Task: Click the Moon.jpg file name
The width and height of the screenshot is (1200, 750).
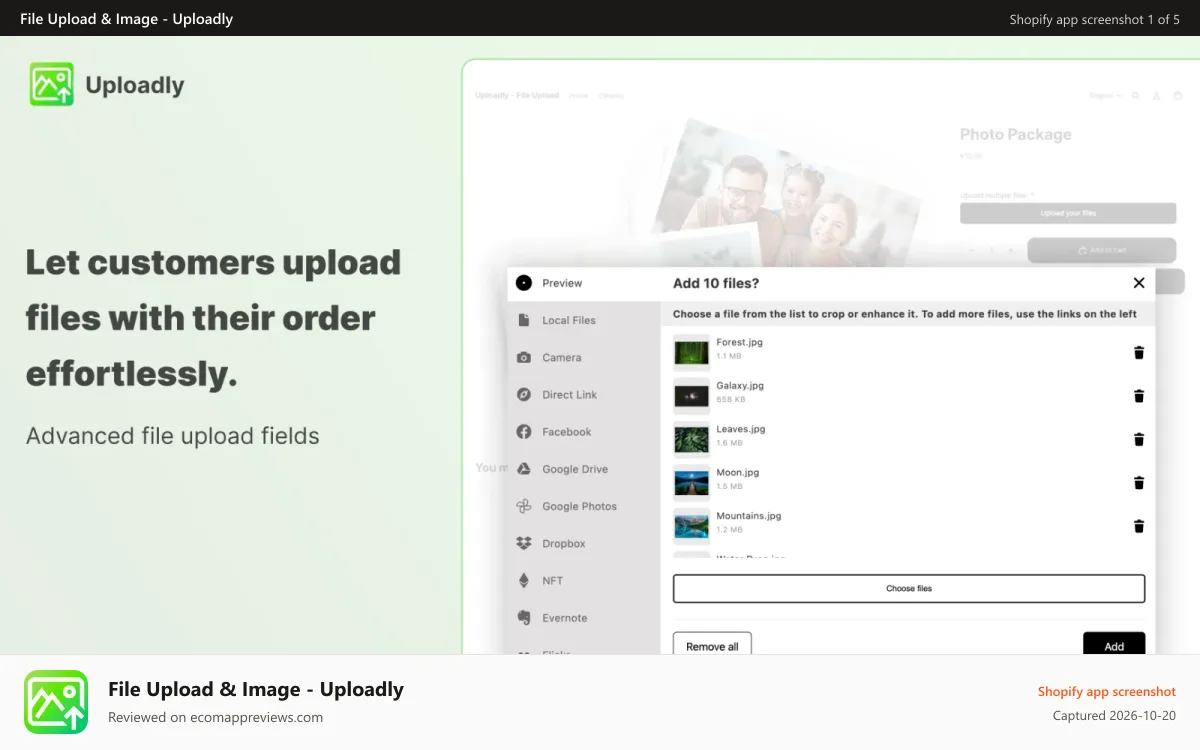Action: [x=738, y=472]
